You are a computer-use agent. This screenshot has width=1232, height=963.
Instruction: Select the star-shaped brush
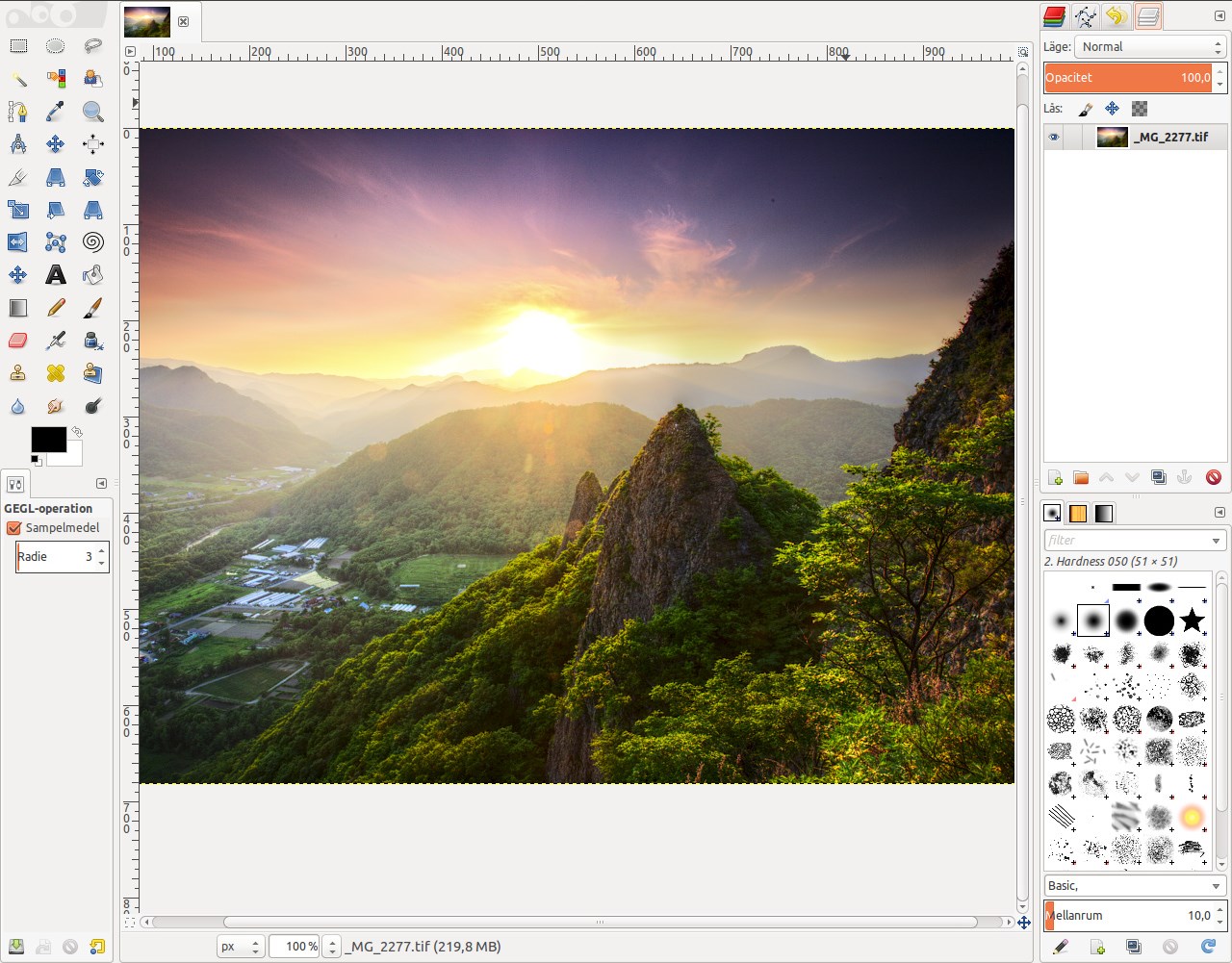pyautogui.click(x=1193, y=620)
